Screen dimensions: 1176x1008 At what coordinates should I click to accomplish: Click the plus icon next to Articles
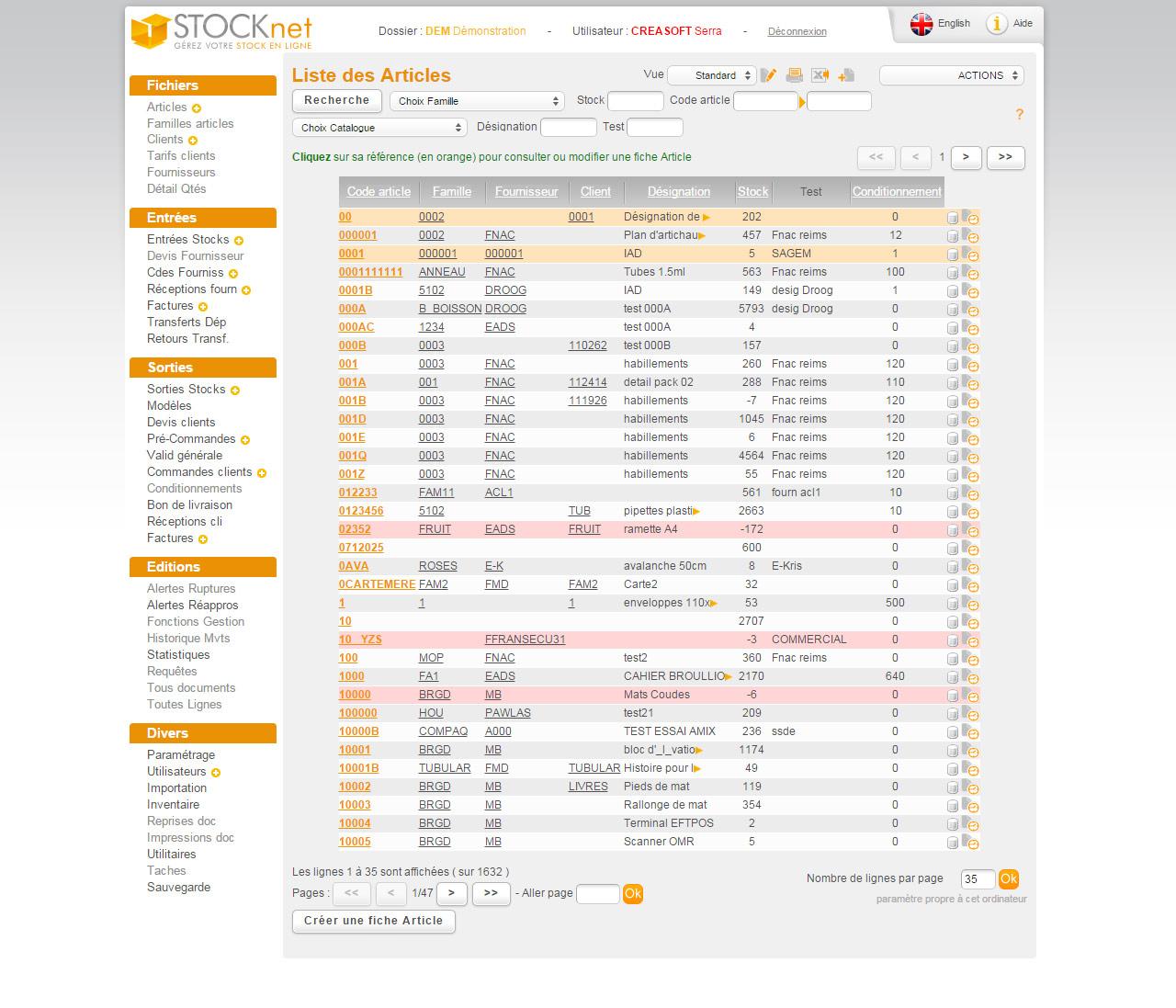196,108
